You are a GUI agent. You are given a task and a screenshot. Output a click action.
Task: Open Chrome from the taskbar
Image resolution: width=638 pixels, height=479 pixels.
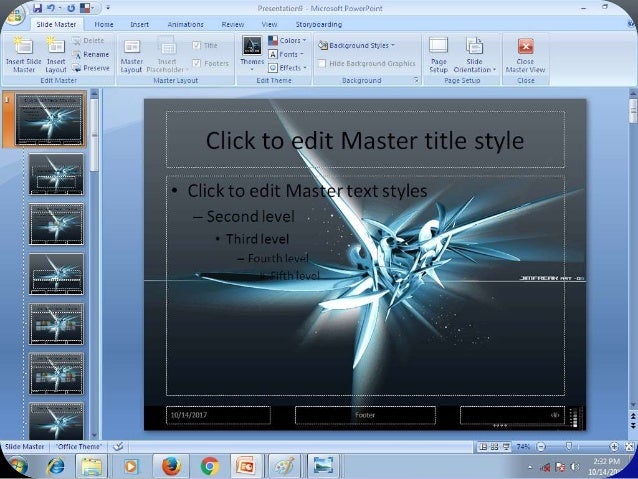(210, 466)
